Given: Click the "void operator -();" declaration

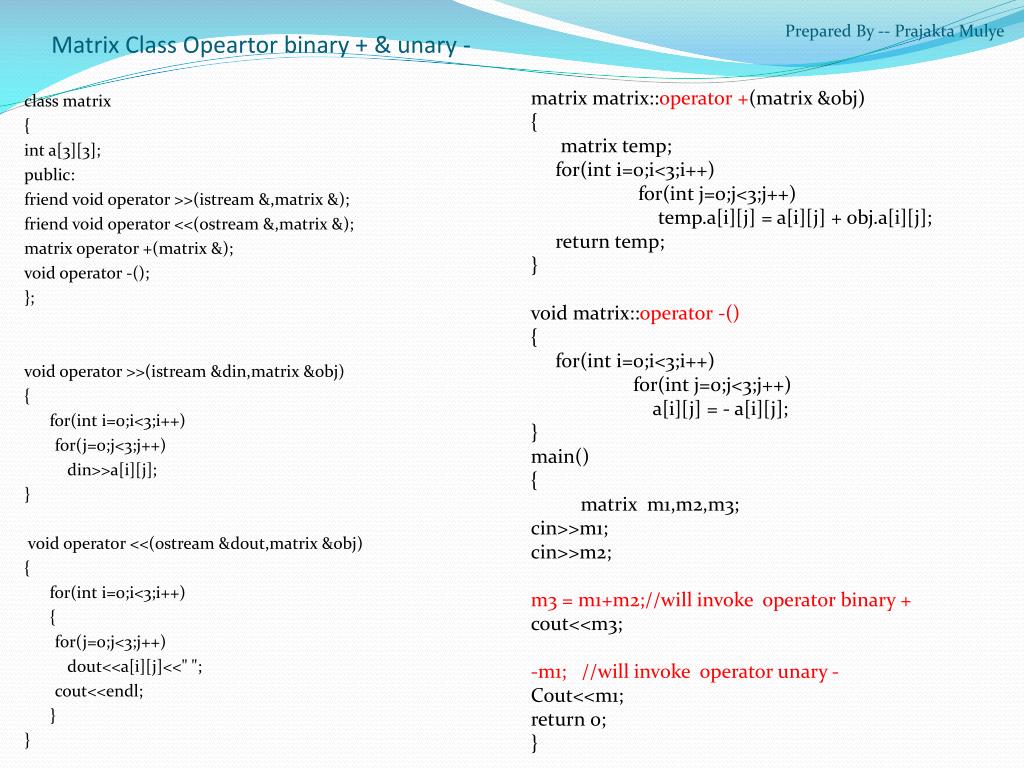Looking at the screenshot, I should coord(87,274).
